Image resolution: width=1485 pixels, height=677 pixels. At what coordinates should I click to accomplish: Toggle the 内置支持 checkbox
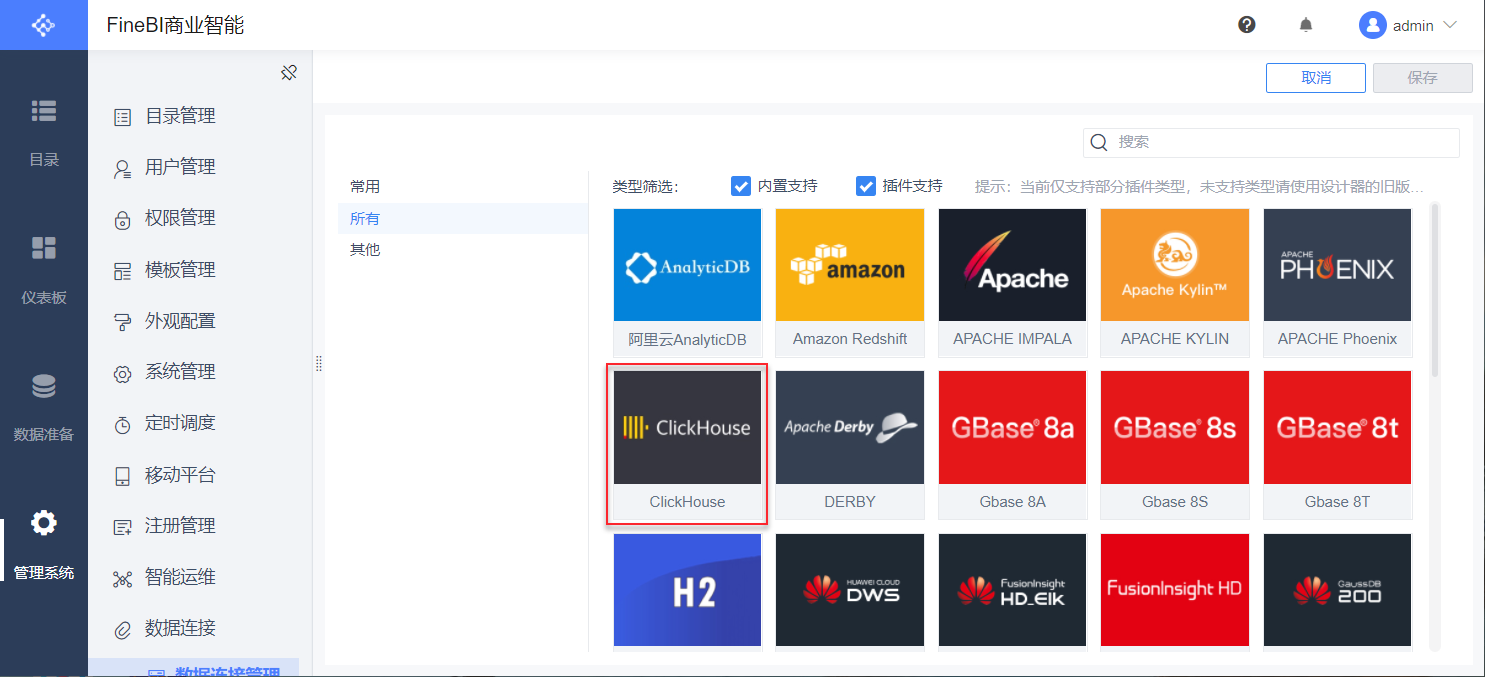click(x=741, y=186)
